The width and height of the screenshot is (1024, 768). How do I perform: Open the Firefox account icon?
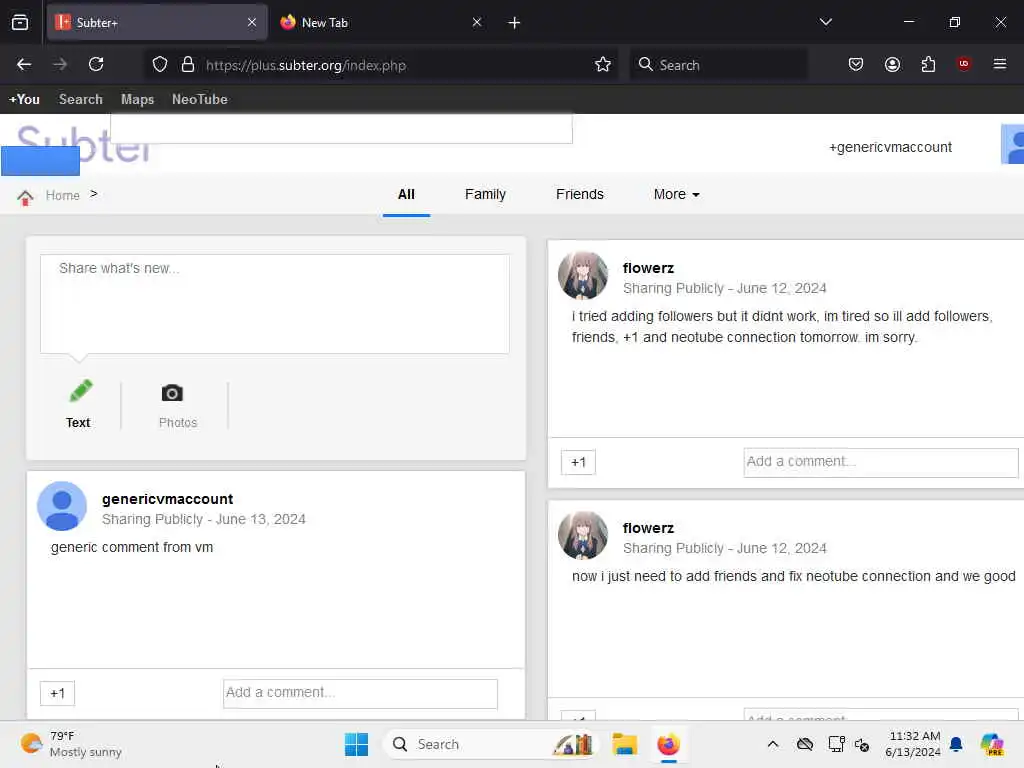coord(892,64)
